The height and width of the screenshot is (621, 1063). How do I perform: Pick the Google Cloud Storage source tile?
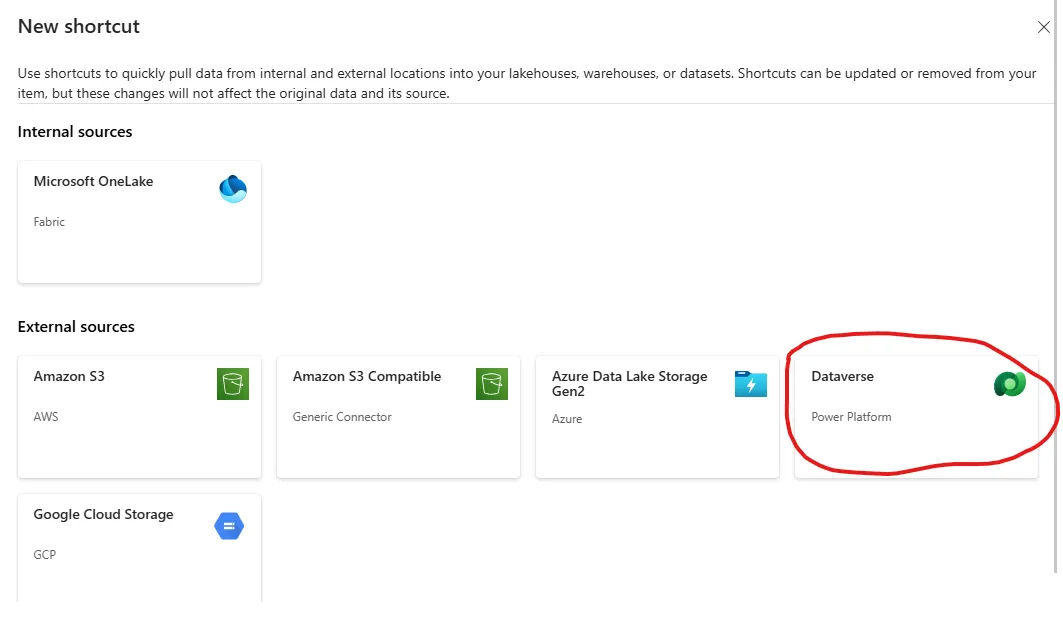coord(139,547)
